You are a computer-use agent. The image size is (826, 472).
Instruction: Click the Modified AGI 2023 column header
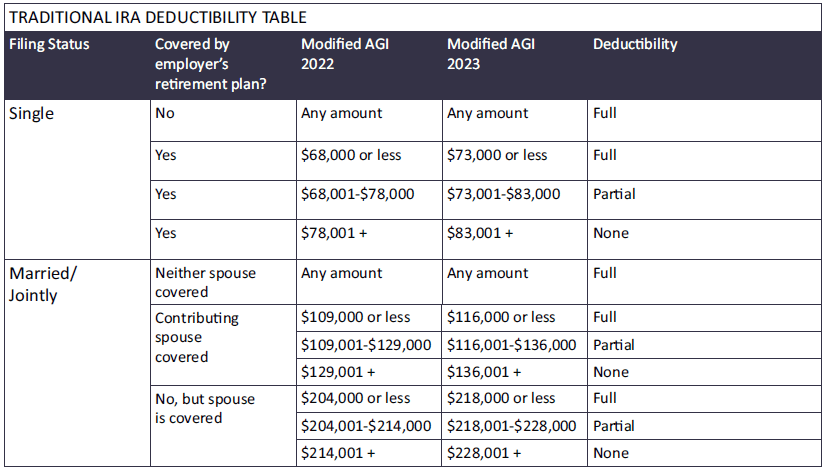click(485, 54)
